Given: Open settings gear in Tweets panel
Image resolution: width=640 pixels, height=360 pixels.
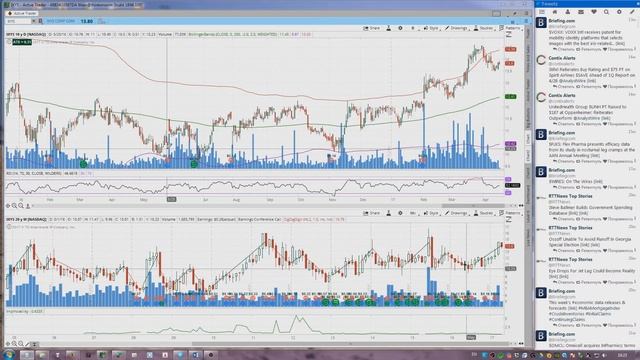Looking at the screenshot, I should (619, 12).
